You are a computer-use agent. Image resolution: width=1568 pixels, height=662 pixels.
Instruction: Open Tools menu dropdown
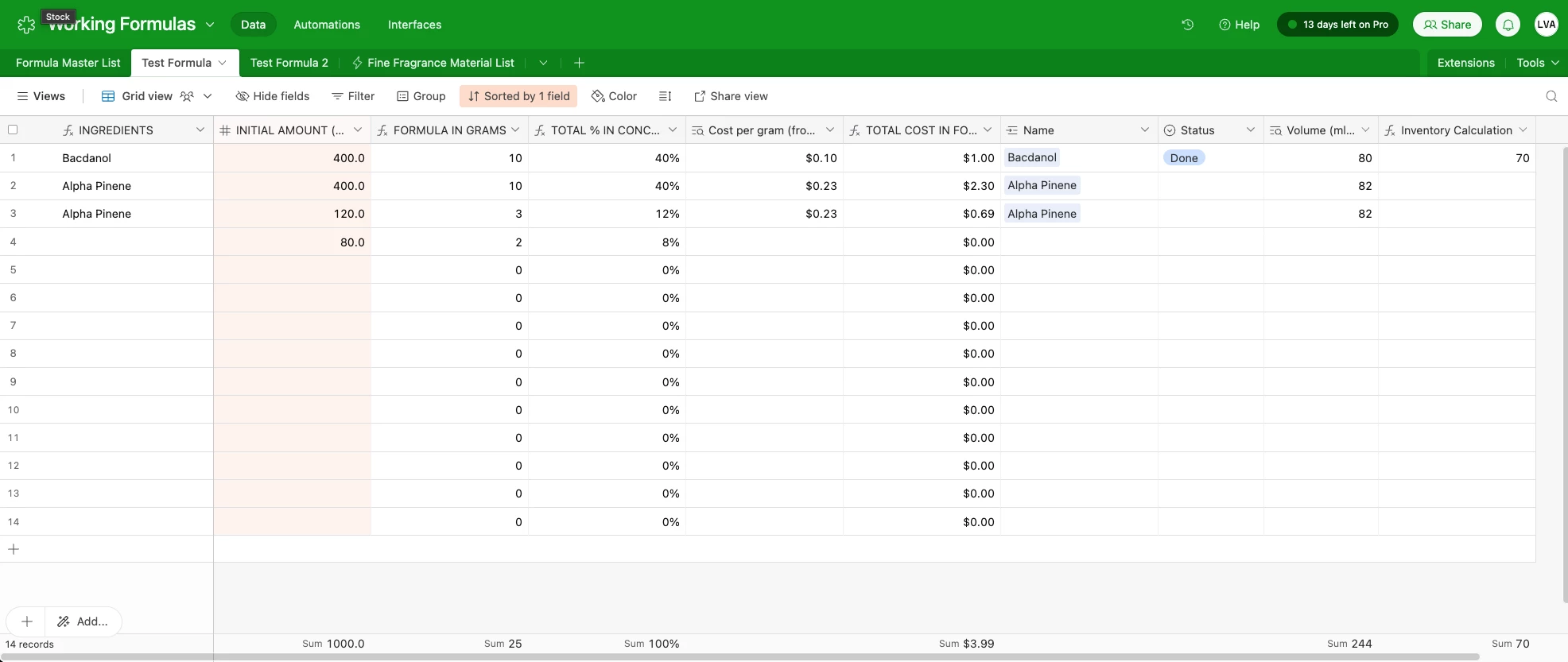[1537, 63]
